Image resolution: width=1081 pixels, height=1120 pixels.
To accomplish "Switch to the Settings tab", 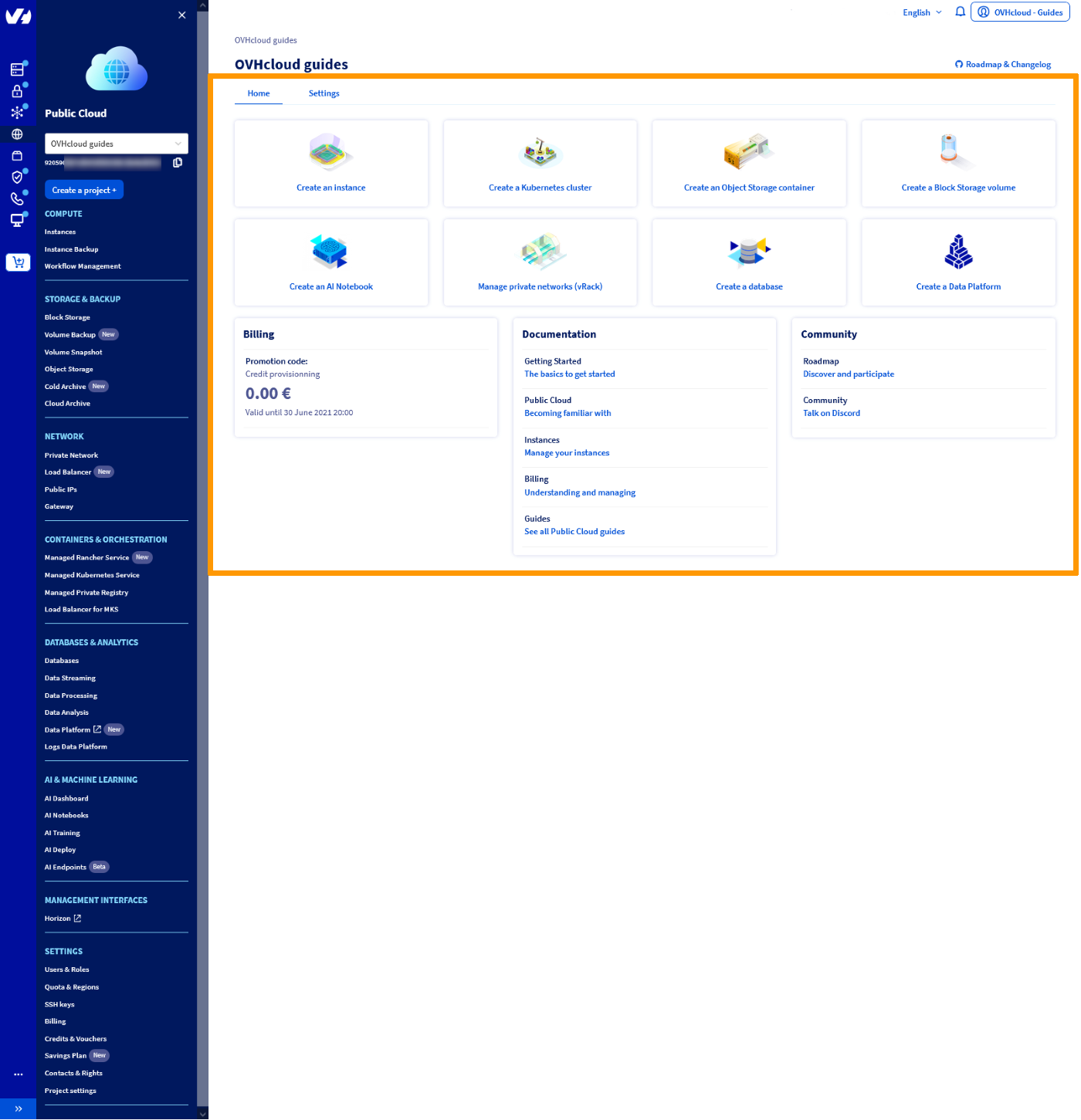I will click(324, 93).
